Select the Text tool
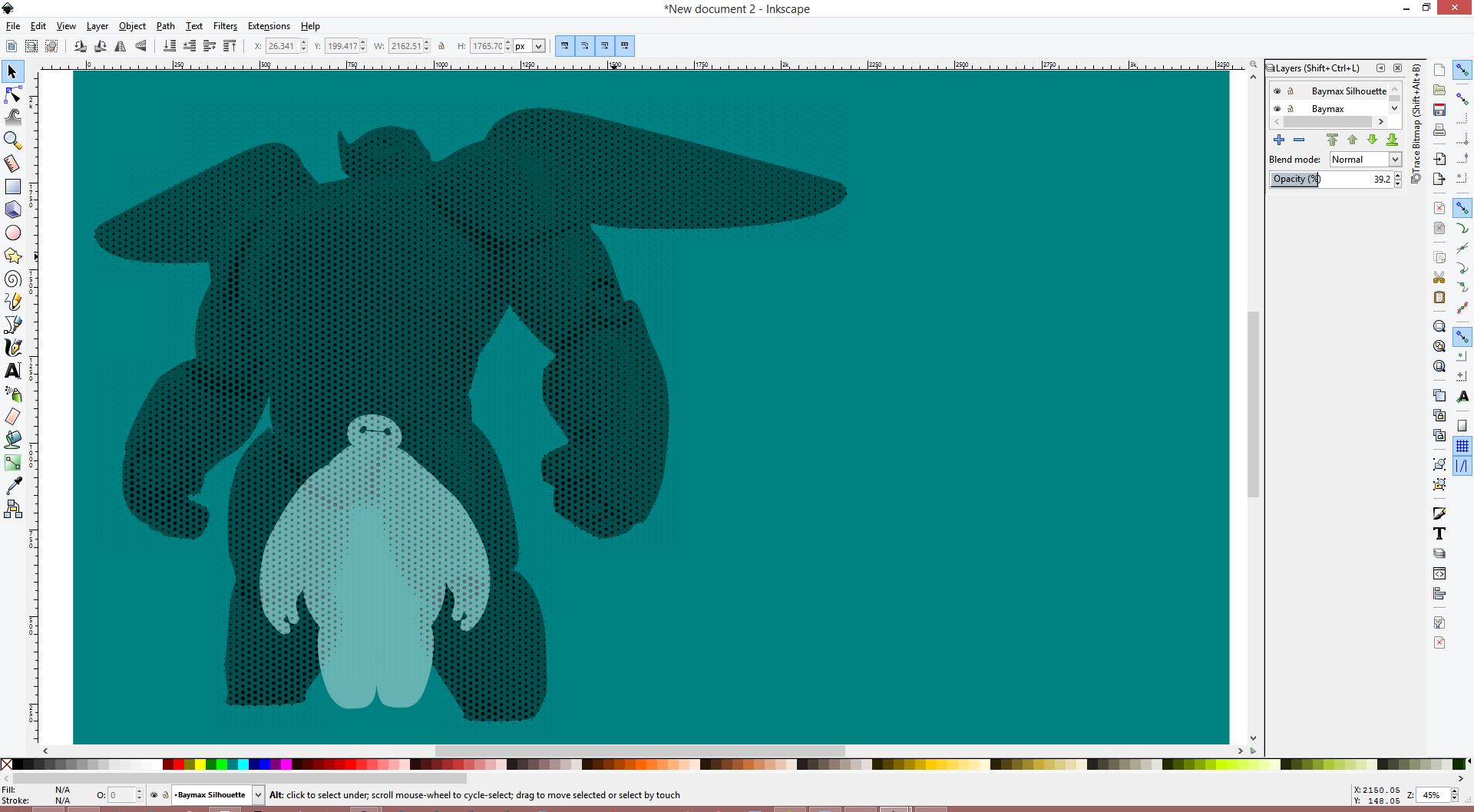This screenshot has width=1474, height=812. point(13,371)
